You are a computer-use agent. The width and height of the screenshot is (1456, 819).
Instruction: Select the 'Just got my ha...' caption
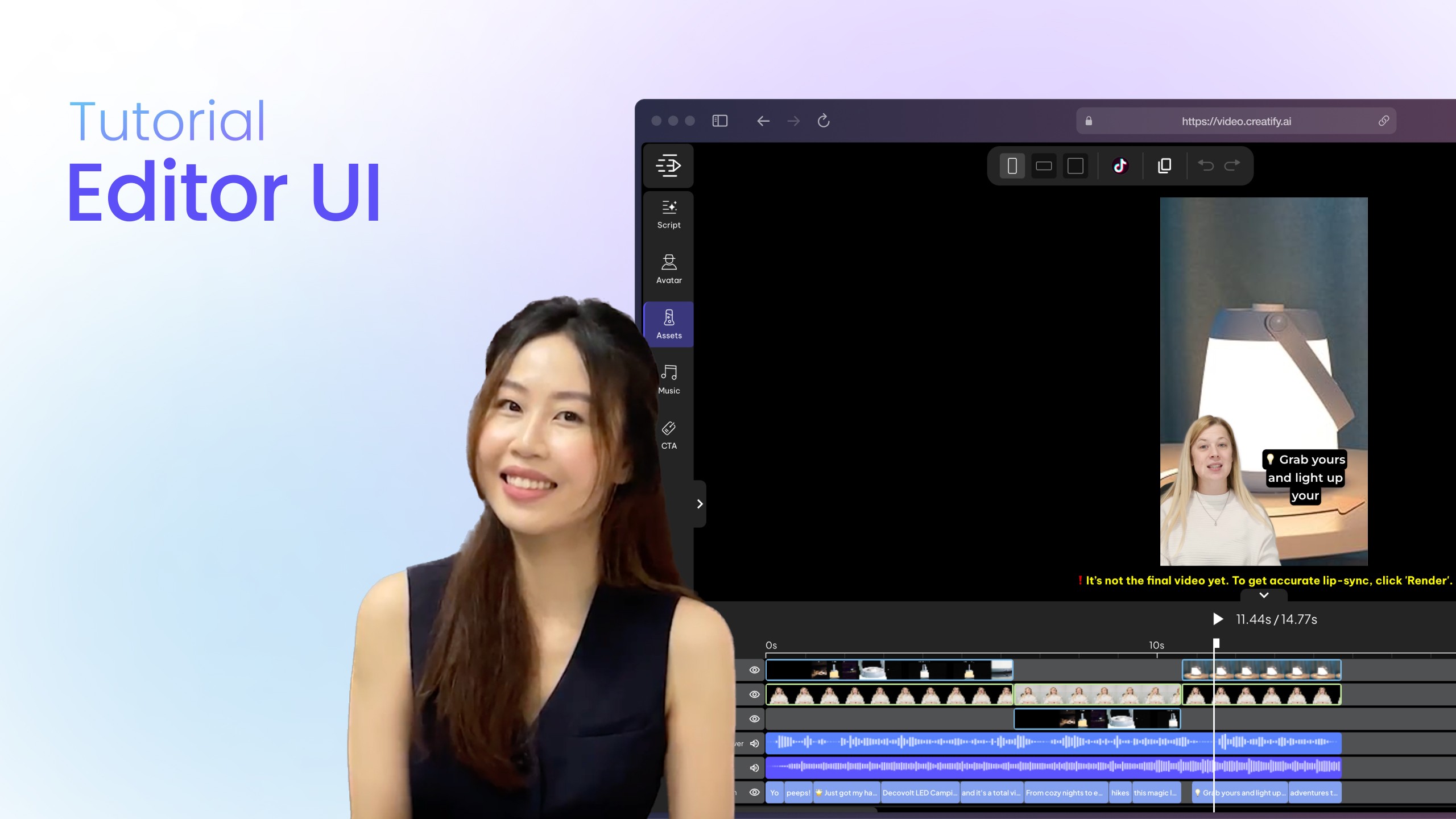point(847,792)
